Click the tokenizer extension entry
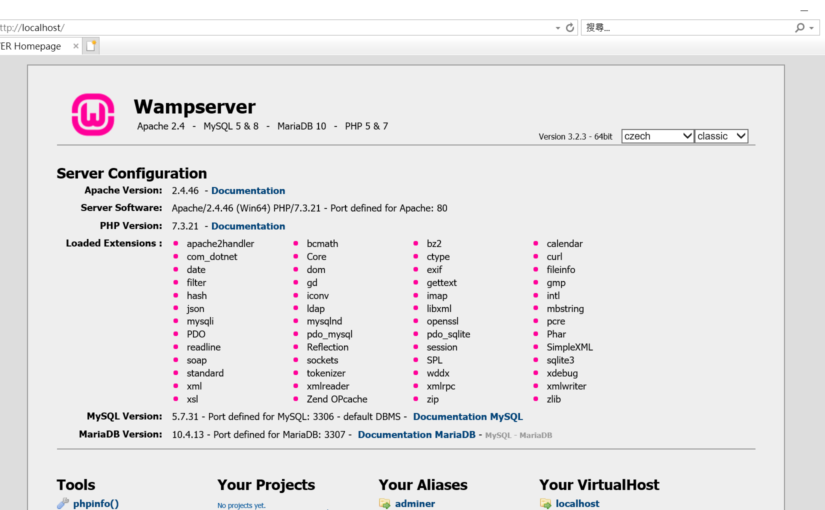 tap(326, 373)
